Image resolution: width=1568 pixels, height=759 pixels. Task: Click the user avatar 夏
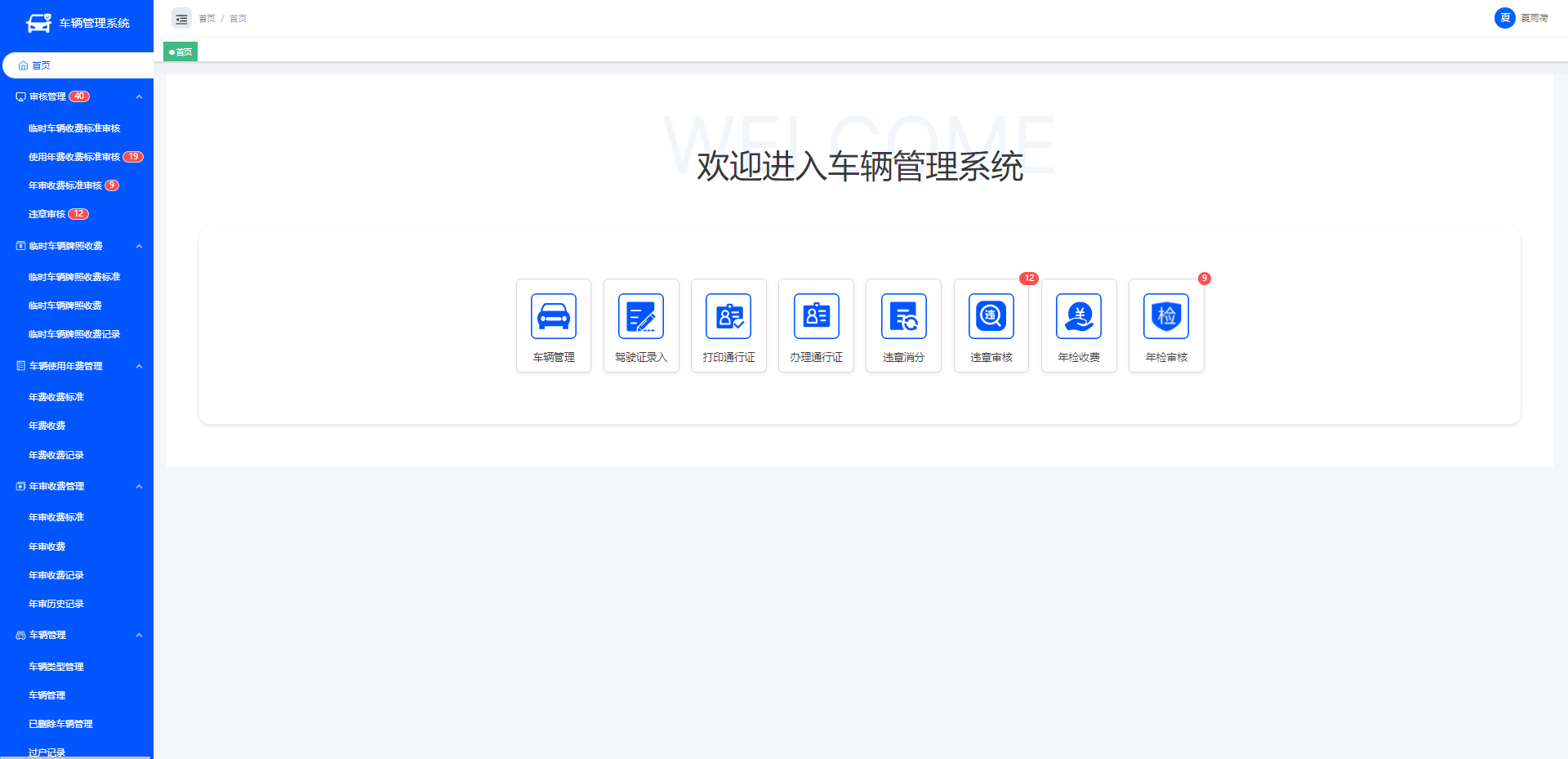tap(1505, 18)
